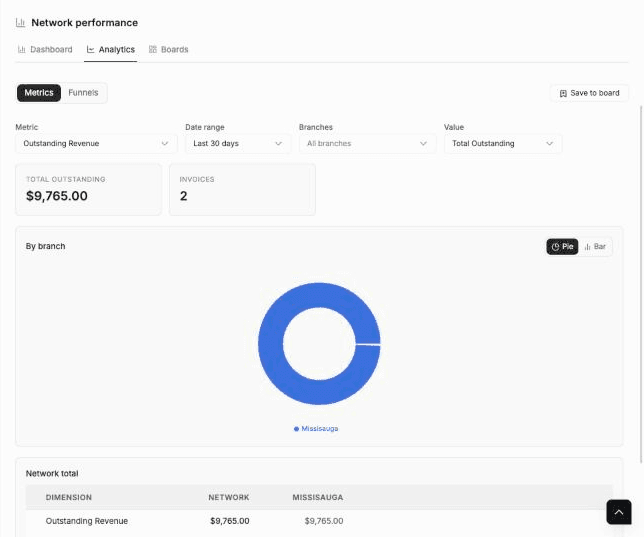Open the Metric dropdown showing Outstanding Revenue
The height and width of the screenshot is (537, 644).
[x=96, y=143]
